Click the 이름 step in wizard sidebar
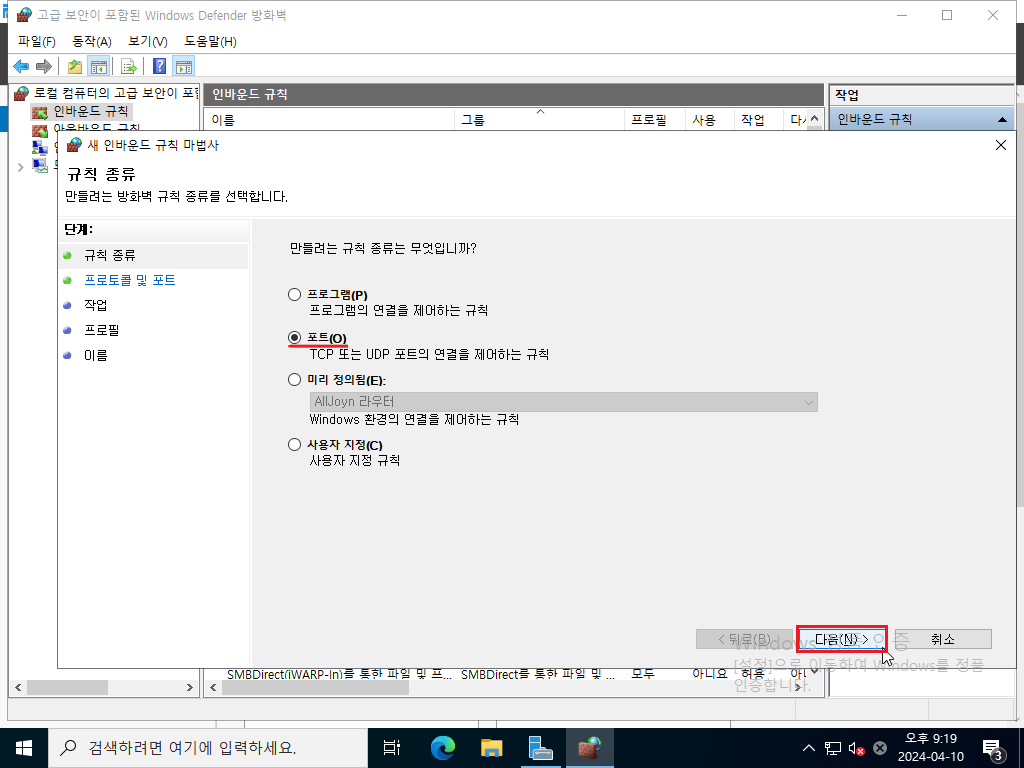 coord(95,355)
